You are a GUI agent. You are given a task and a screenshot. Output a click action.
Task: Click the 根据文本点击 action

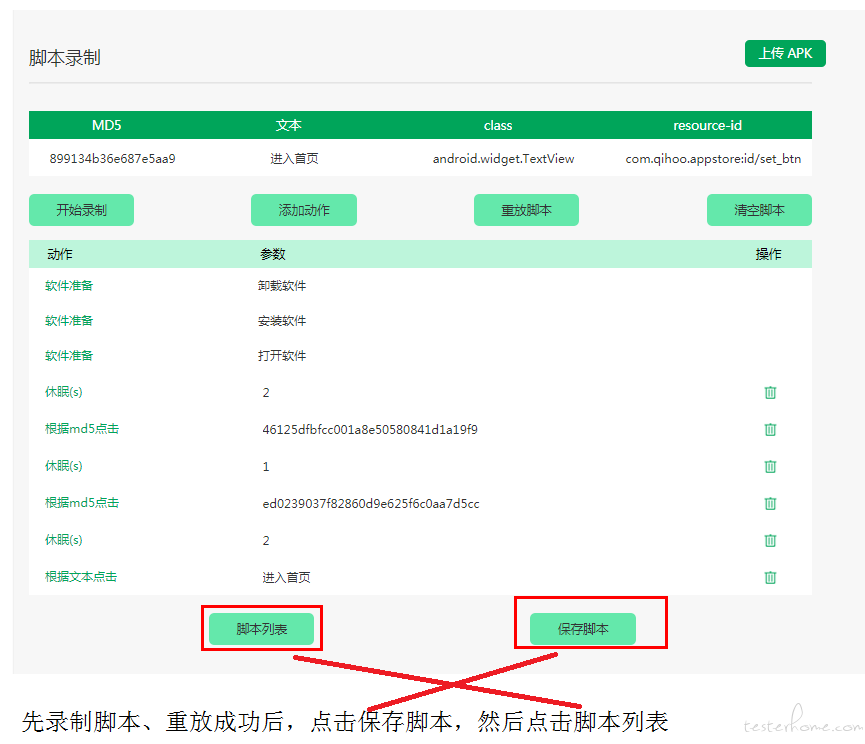tap(81, 576)
